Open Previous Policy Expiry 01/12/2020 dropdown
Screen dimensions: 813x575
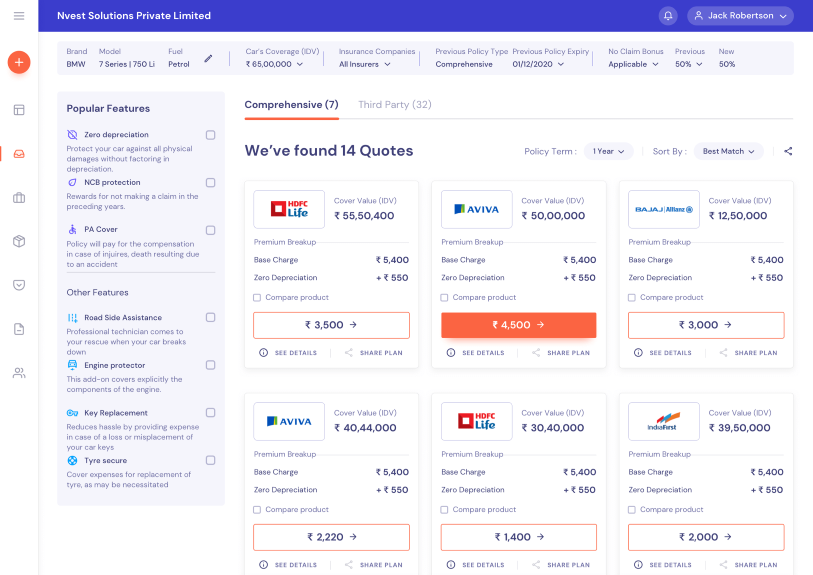[x=538, y=64]
